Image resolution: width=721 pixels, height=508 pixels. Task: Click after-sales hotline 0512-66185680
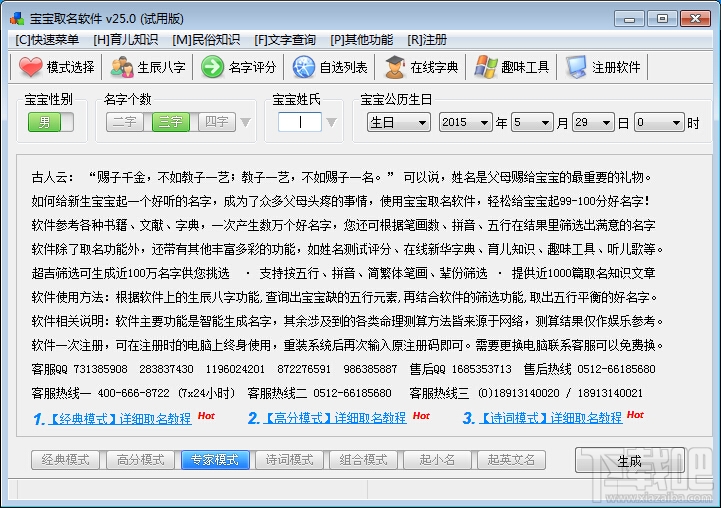click(616, 369)
